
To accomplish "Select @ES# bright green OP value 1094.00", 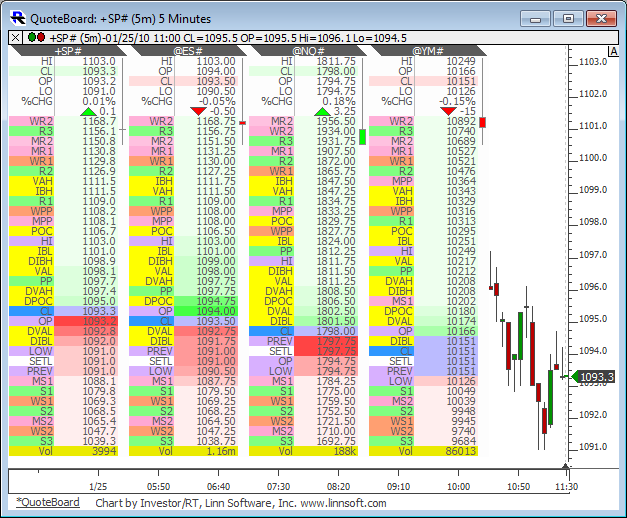I will (x=206, y=311).
